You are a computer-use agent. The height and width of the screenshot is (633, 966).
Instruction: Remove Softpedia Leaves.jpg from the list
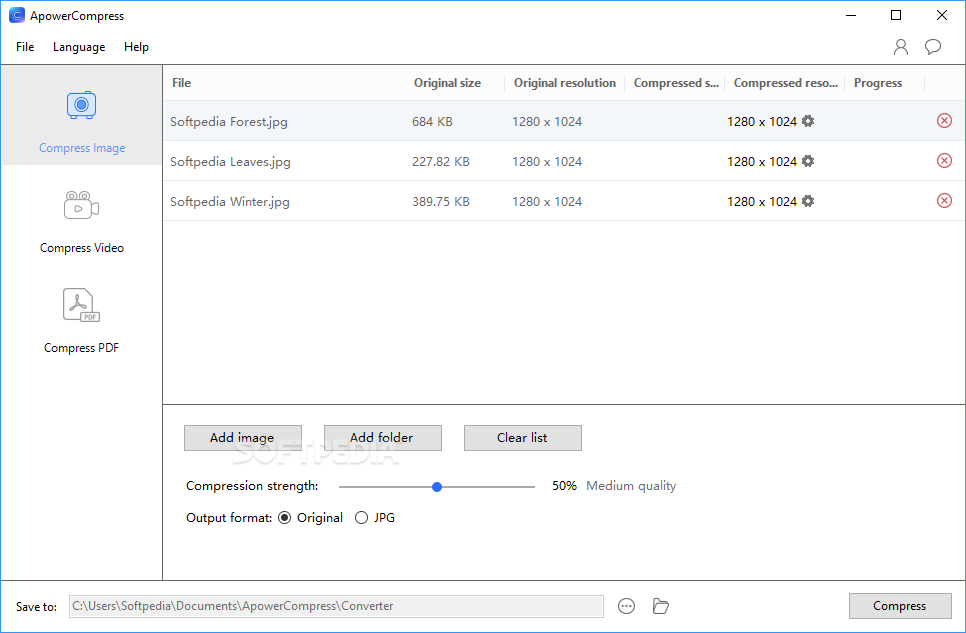(x=944, y=161)
